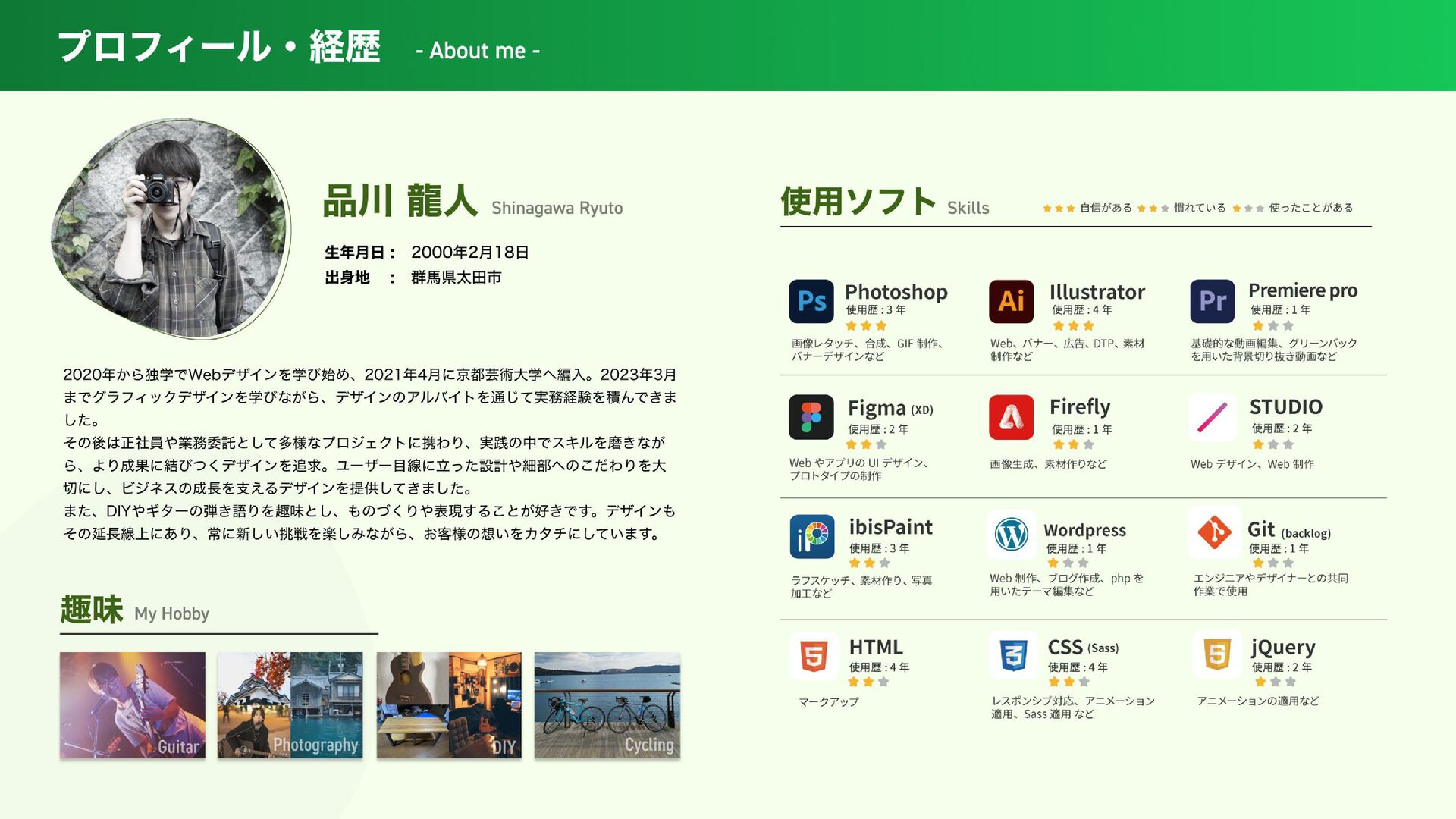The height and width of the screenshot is (819, 1456).
Task: Click the profile portrait photo
Action: (x=171, y=227)
